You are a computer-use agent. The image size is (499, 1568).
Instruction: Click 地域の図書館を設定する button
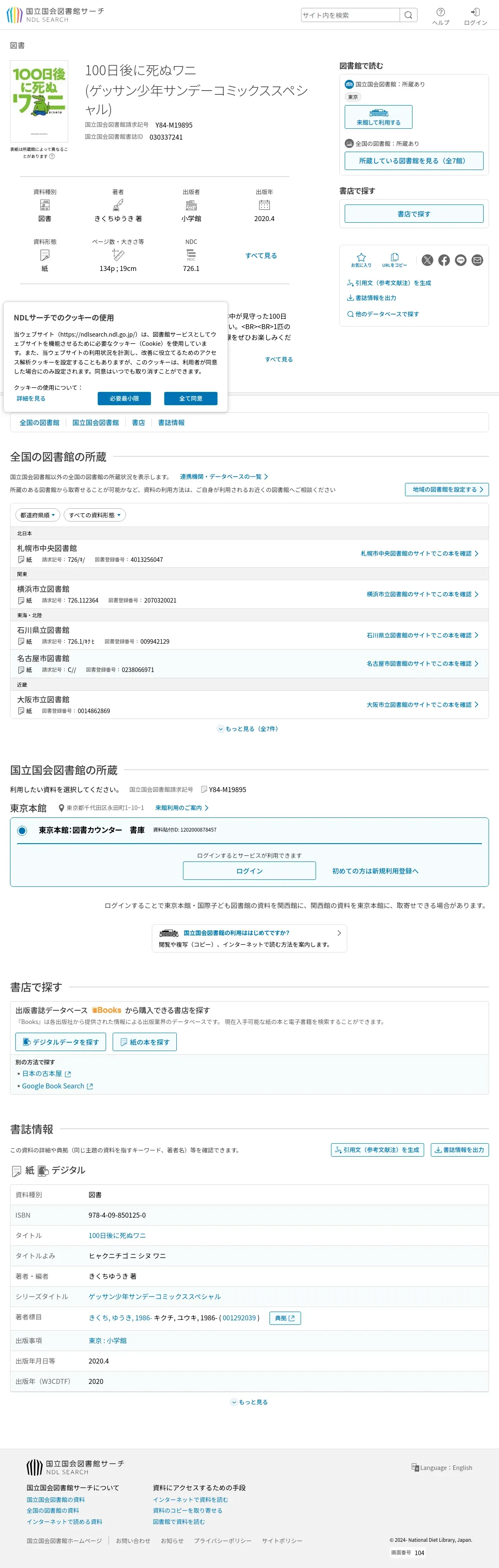pyautogui.click(x=447, y=490)
